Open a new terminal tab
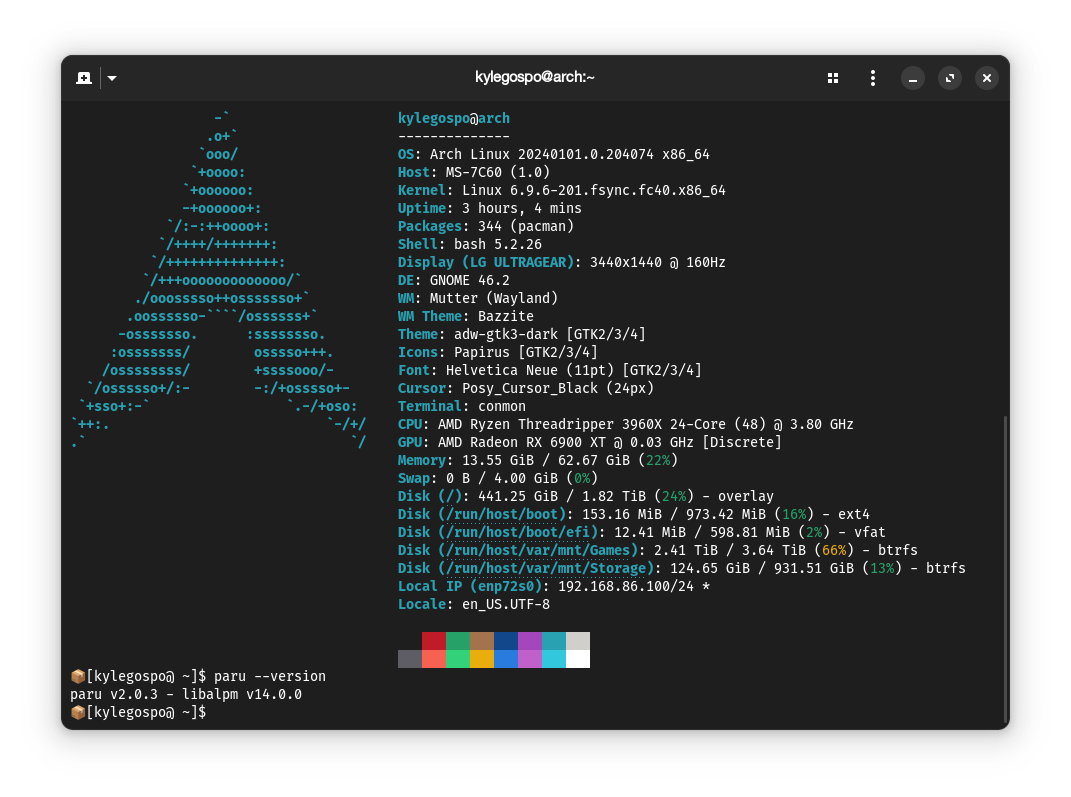This screenshot has width=1071, height=797. pyautogui.click(x=84, y=77)
